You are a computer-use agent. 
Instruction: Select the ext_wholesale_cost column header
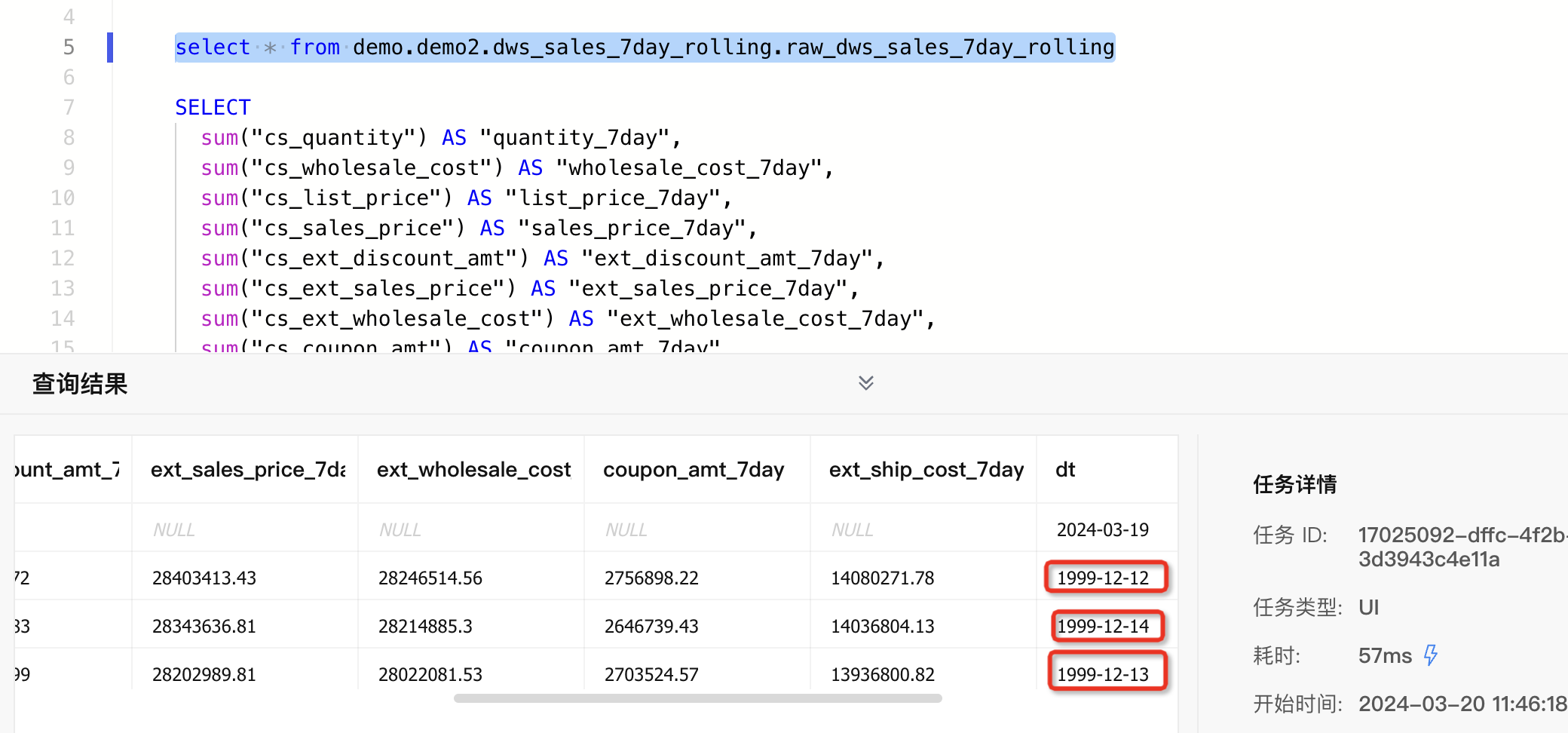tap(473, 470)
